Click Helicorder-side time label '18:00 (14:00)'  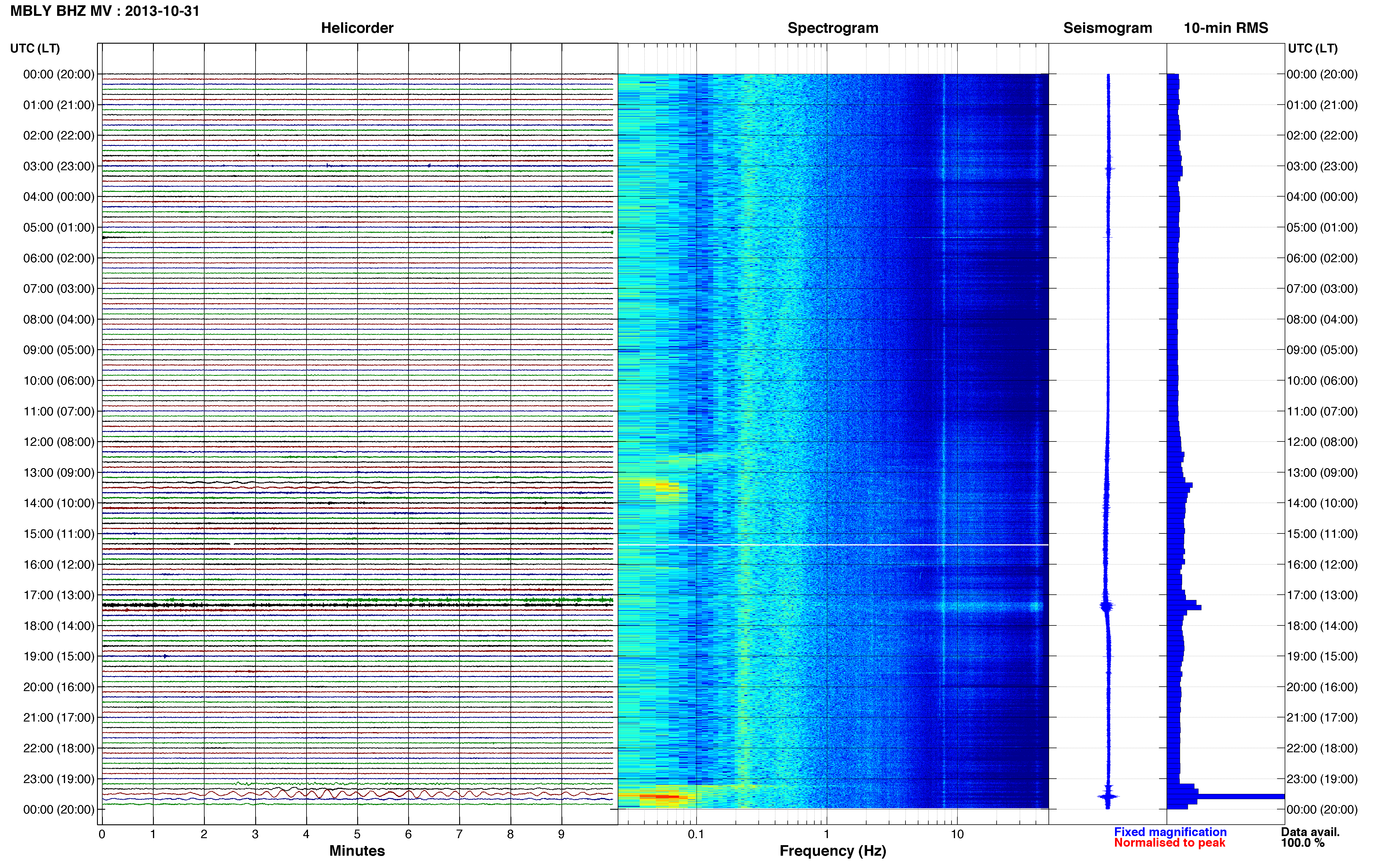click(59, 626)
